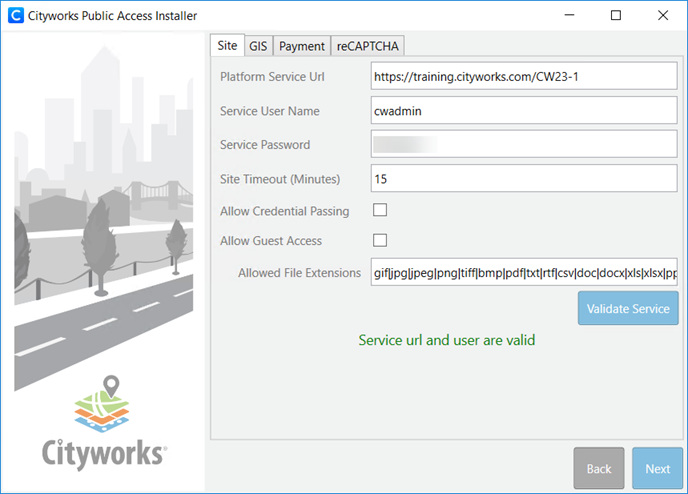Select the Payment tab
The height and width of the screenshot is (494, 688).
point(301,46)
